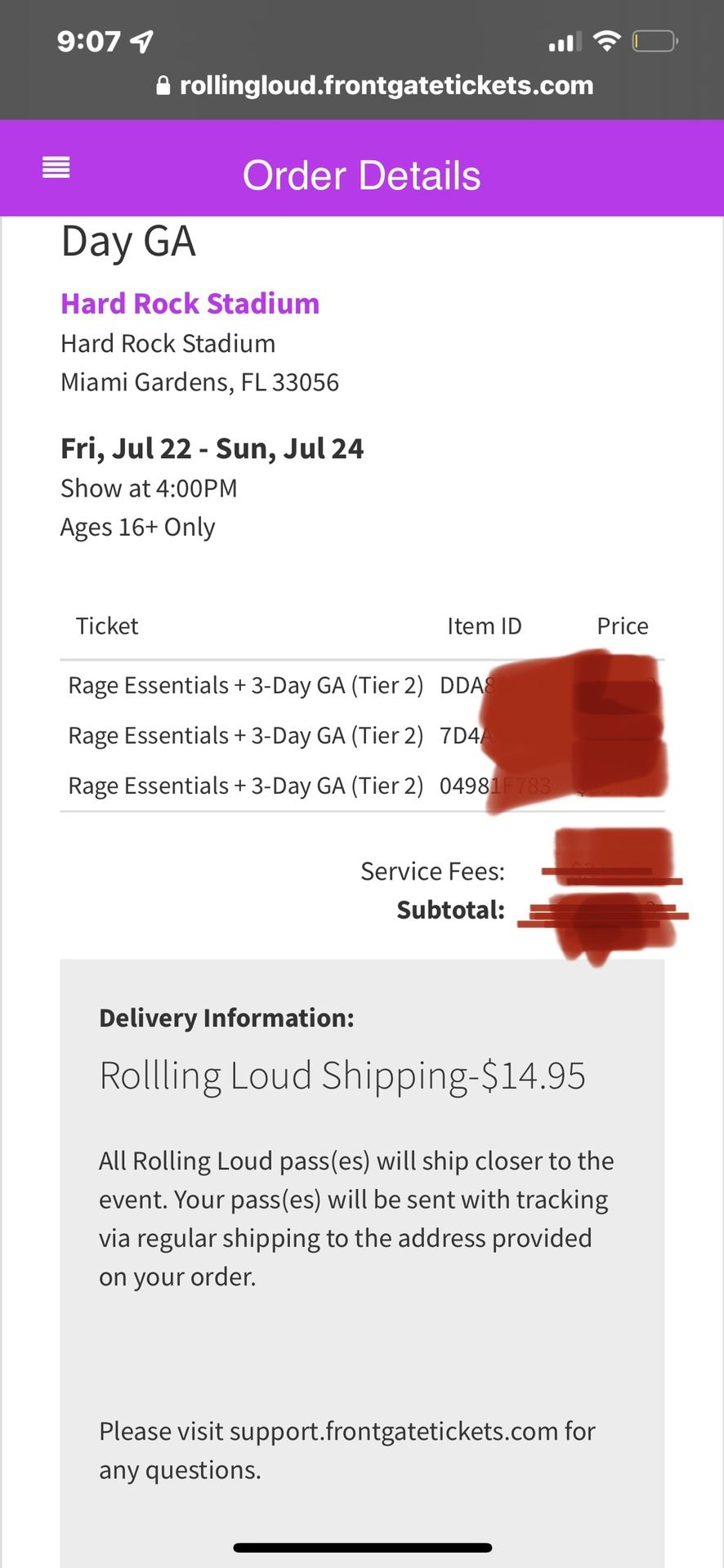Tap the Price column header
The image size is (724, 1568).
click(622, 626)
